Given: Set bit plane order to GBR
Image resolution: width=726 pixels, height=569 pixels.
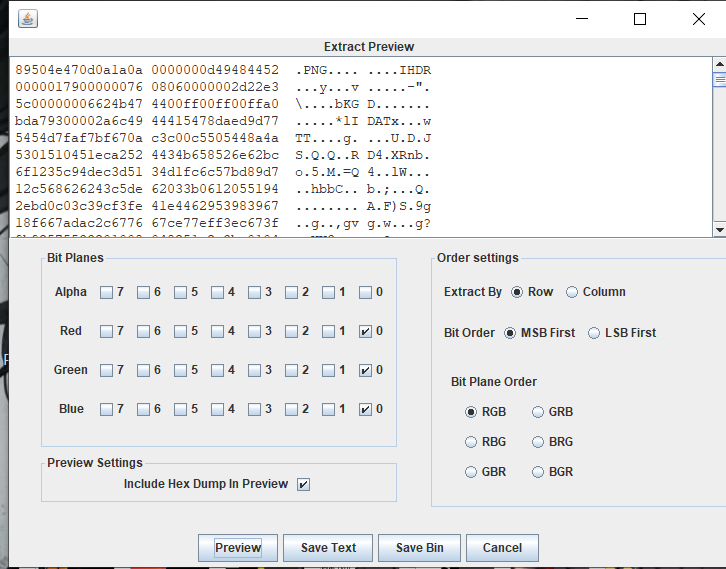Looking at the screenshot, I should [x=471, y=472].
